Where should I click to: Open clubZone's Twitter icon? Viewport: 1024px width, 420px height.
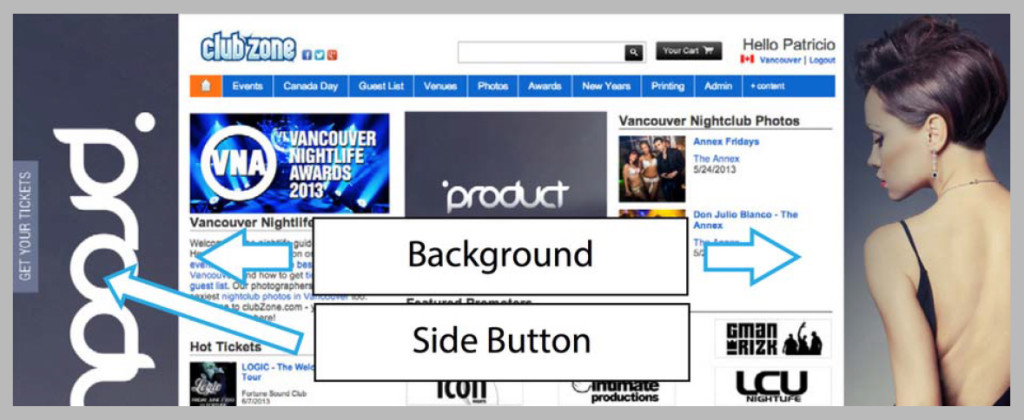[x=319, y=55]
